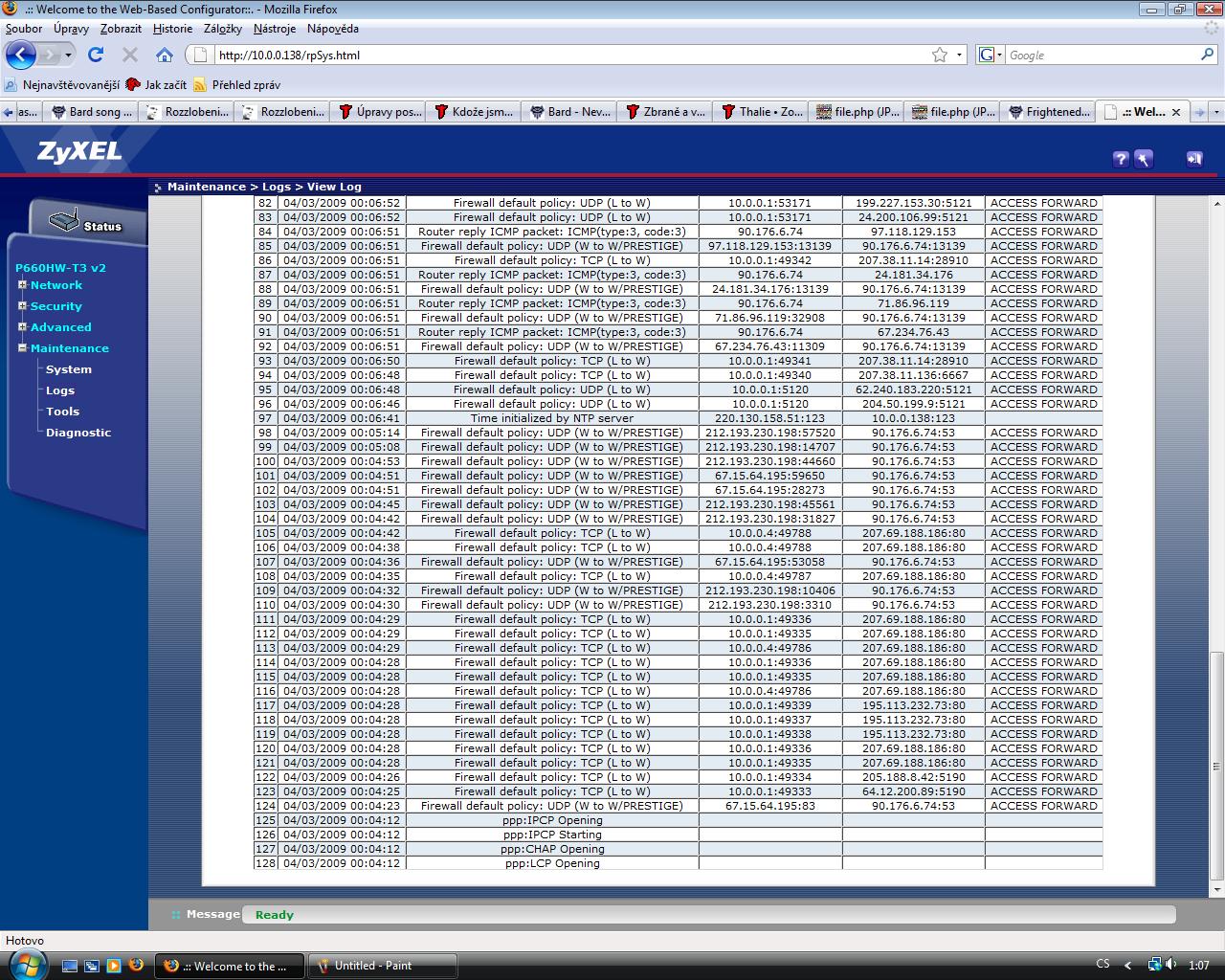Viewport: 1225px width, 980px height.
Task: Open the Historie menu
Action: coord(172,29)
